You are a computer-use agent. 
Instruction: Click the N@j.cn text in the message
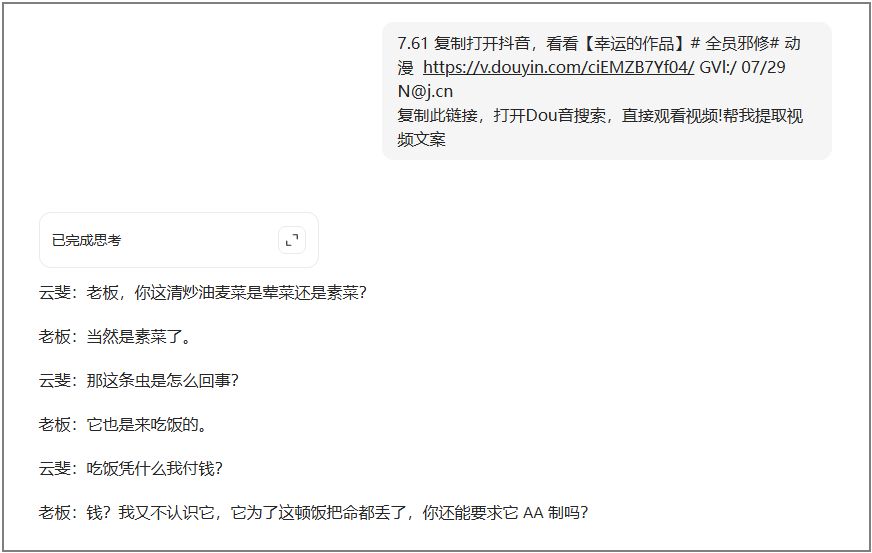pos(425,91)
